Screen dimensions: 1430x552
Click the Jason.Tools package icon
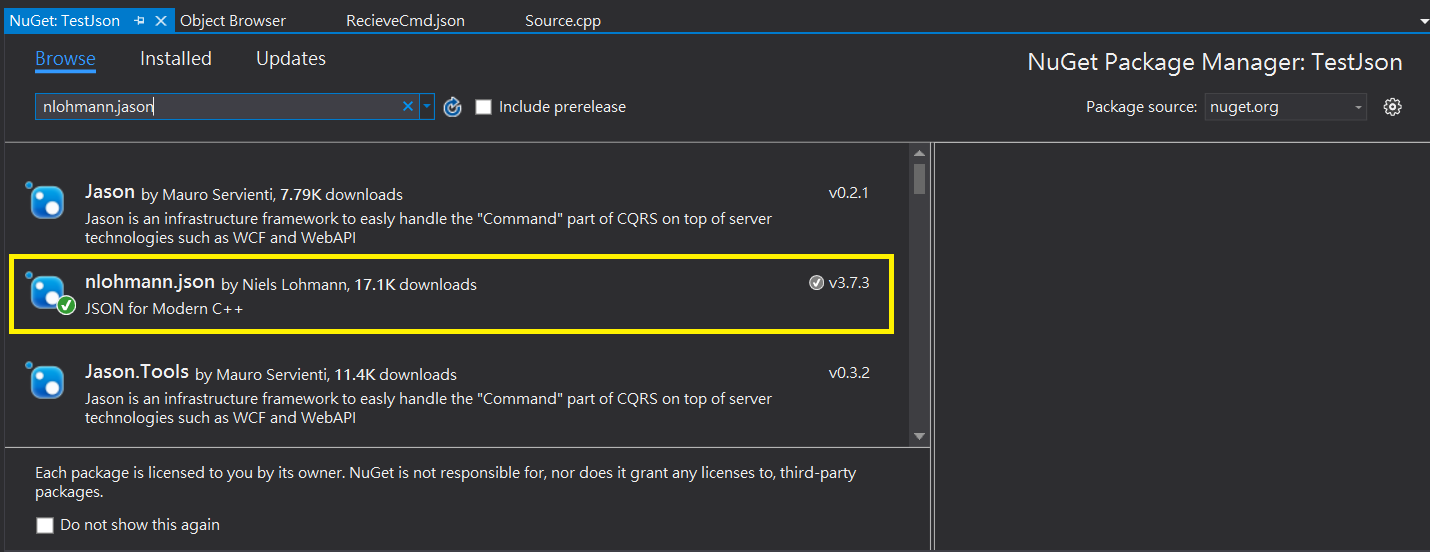47,382
